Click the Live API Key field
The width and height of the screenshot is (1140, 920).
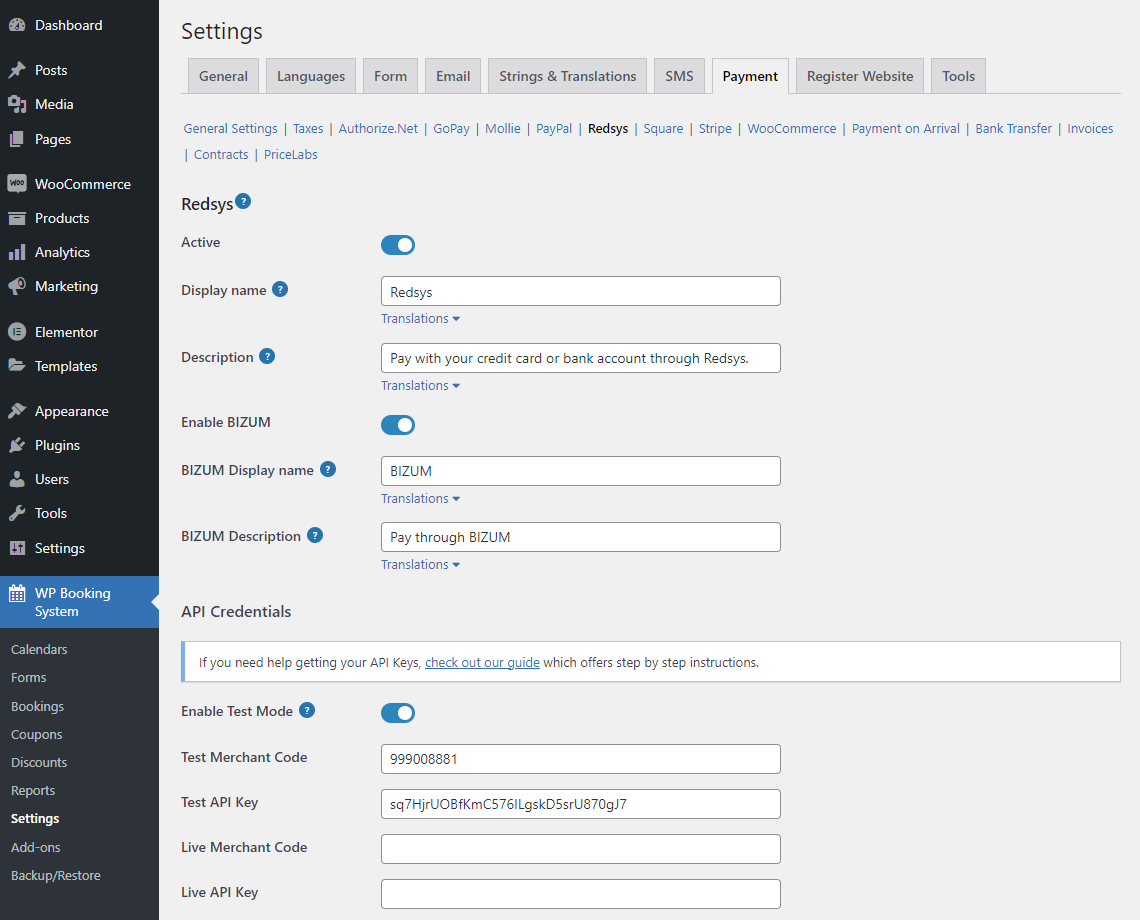(581, 894)
